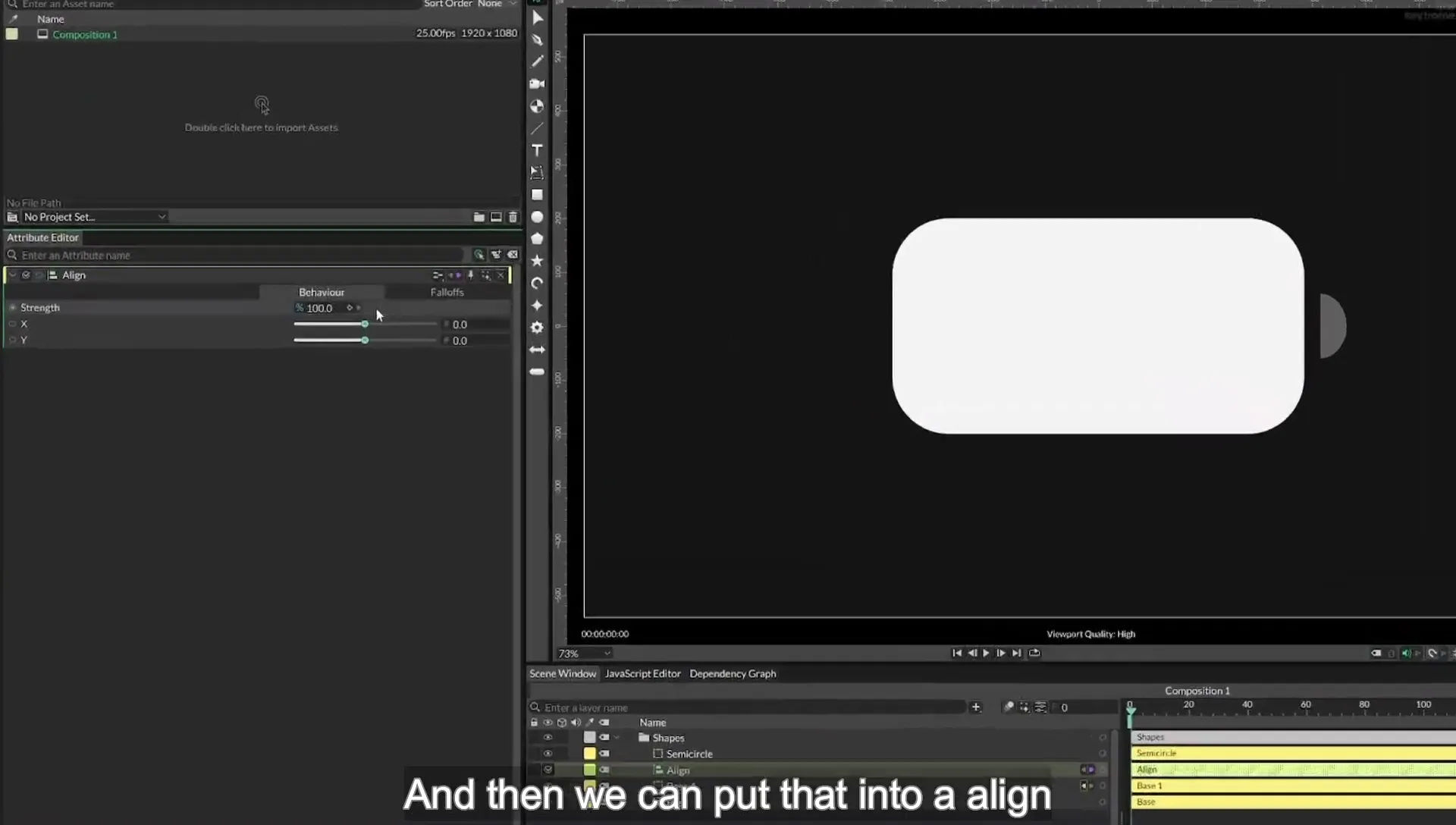
Task: Select the Ellipse shape tool
Action: 538,217
